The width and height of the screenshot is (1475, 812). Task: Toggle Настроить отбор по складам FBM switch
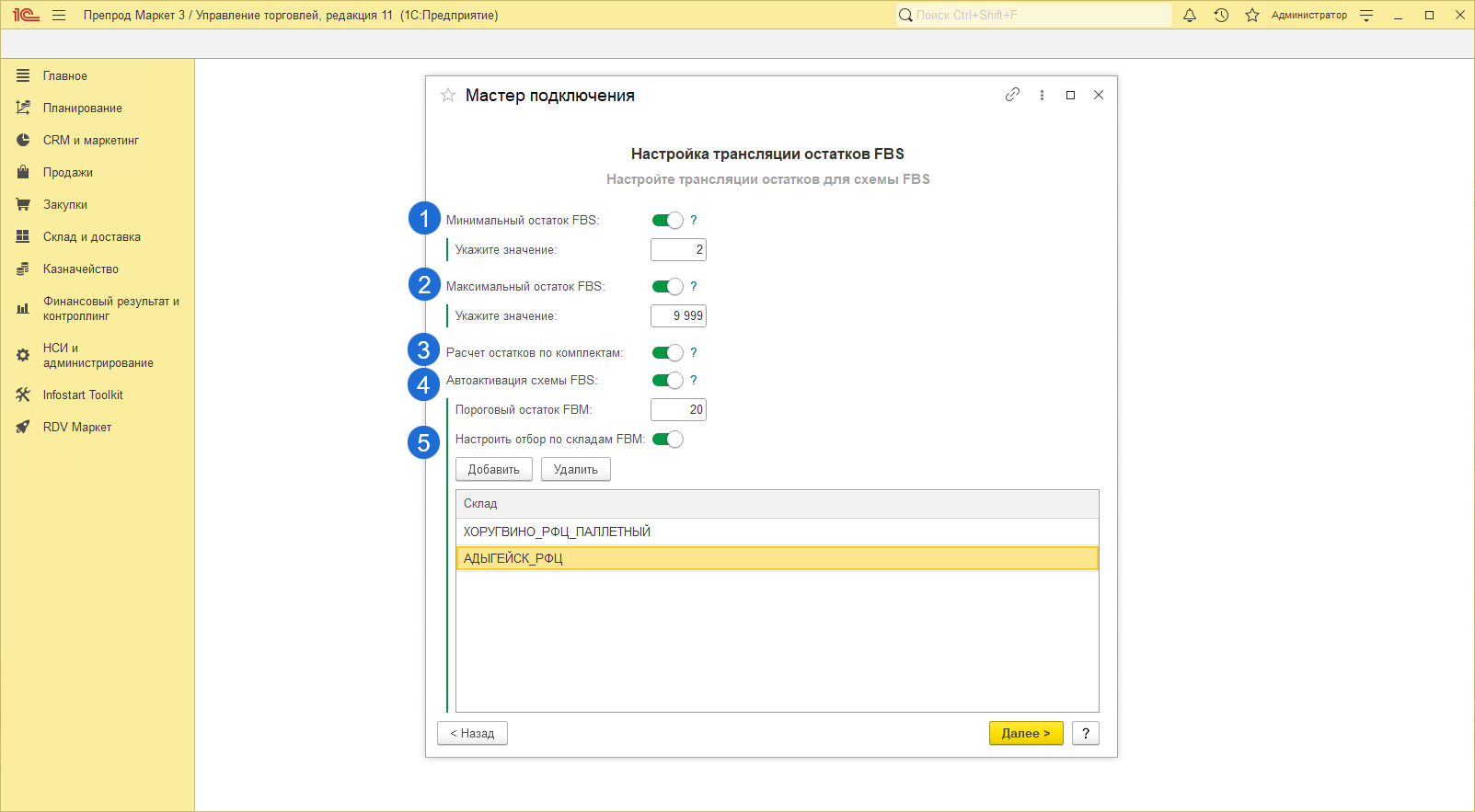(x=668, y=439)
